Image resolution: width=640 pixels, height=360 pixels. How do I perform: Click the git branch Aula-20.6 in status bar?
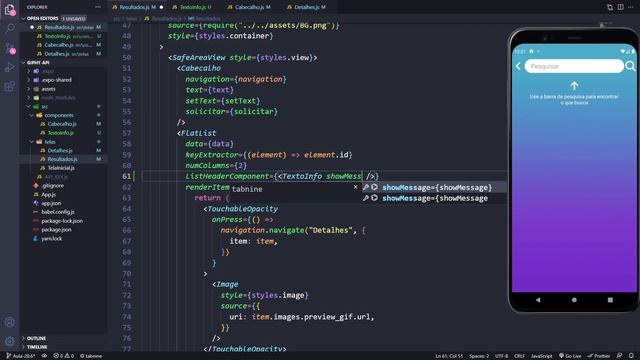[20, 356]
